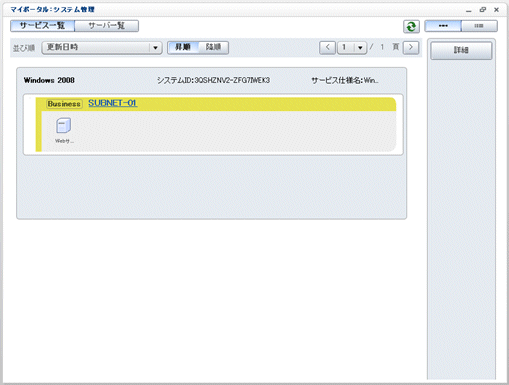Choose 昇順 ascending sort order
Viewport: 509px width, 385px height.
pyautogui.click(x=183, y=47)
